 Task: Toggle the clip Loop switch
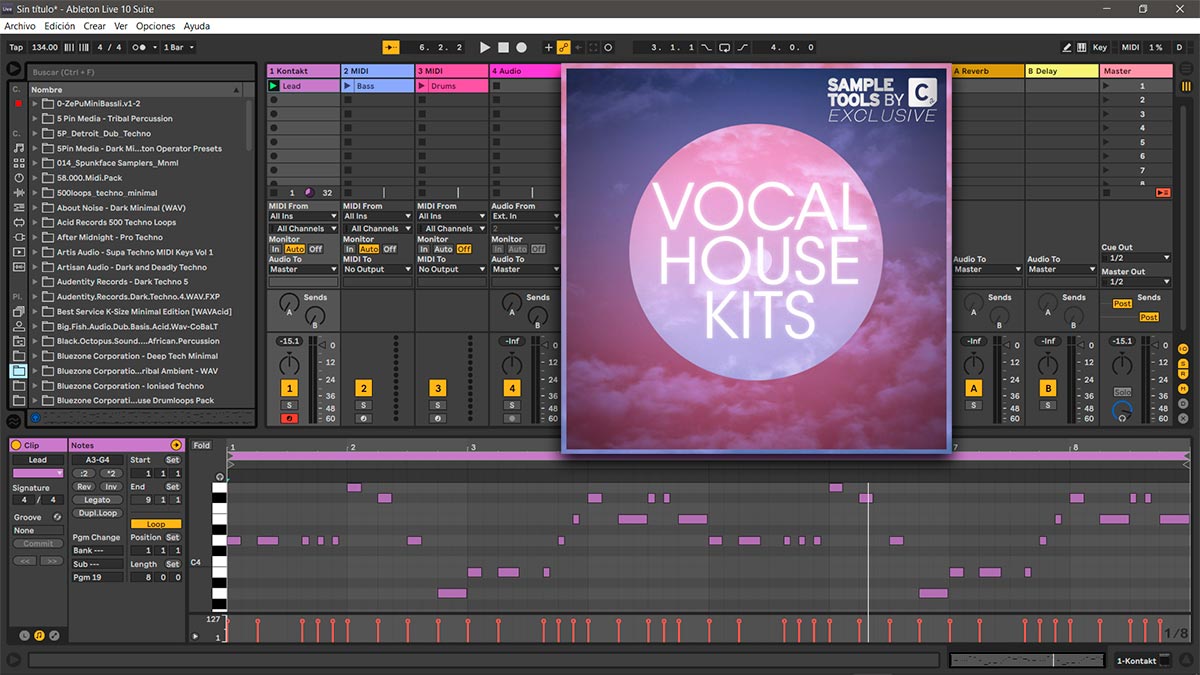(156, 524)
